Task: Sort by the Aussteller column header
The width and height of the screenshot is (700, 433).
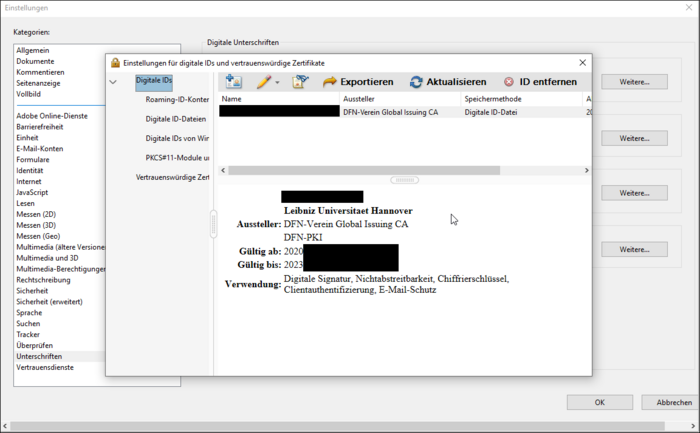Action: pyautogui.click(x=400, y=99)
